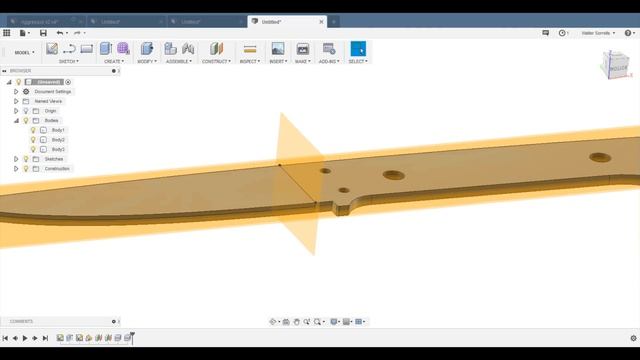Click the New Component assemble icon
Screen dimensions: 640x360
coord(170,49)
